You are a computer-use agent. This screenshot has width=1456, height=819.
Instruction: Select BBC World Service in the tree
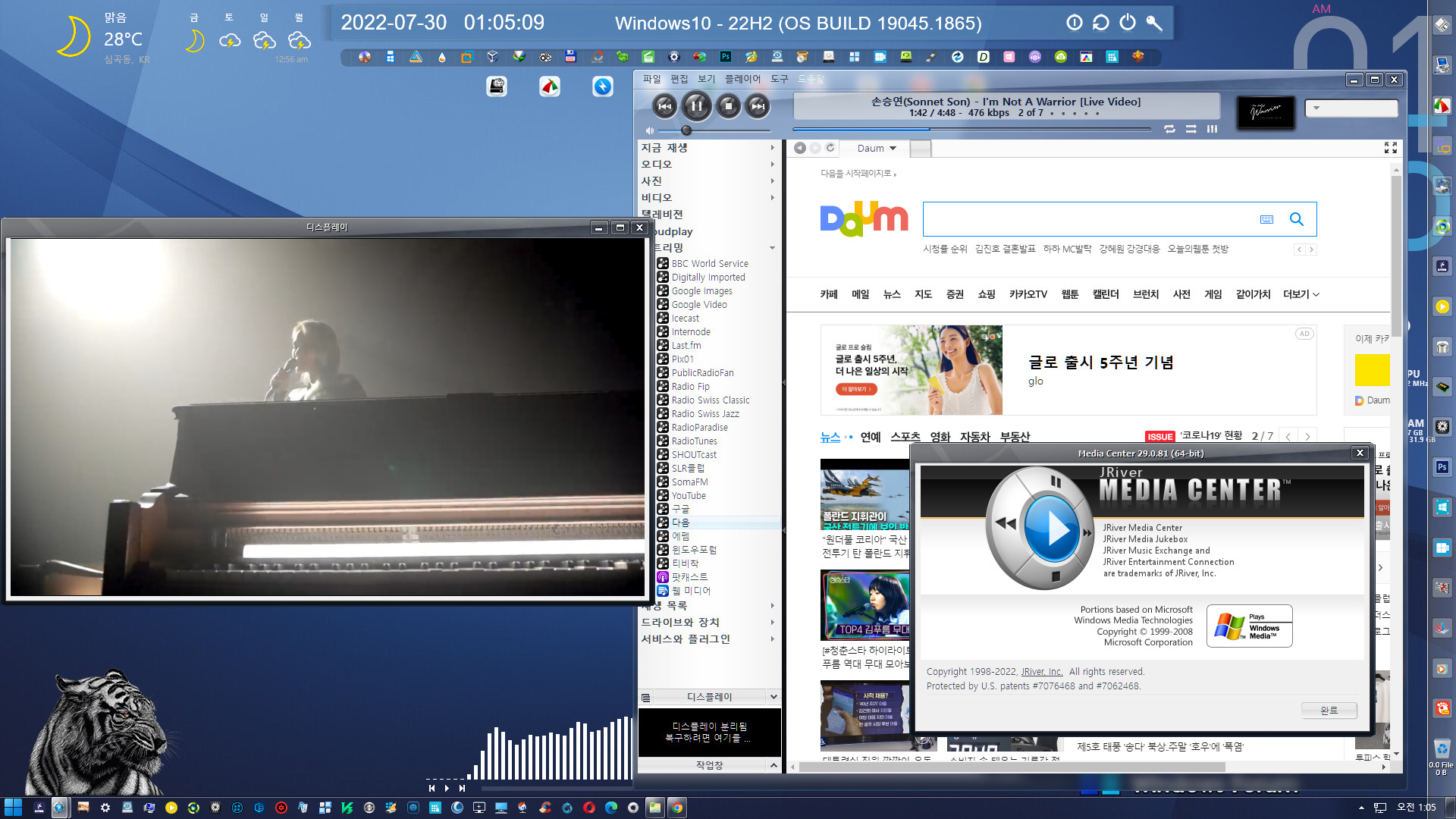click(710, 264)
